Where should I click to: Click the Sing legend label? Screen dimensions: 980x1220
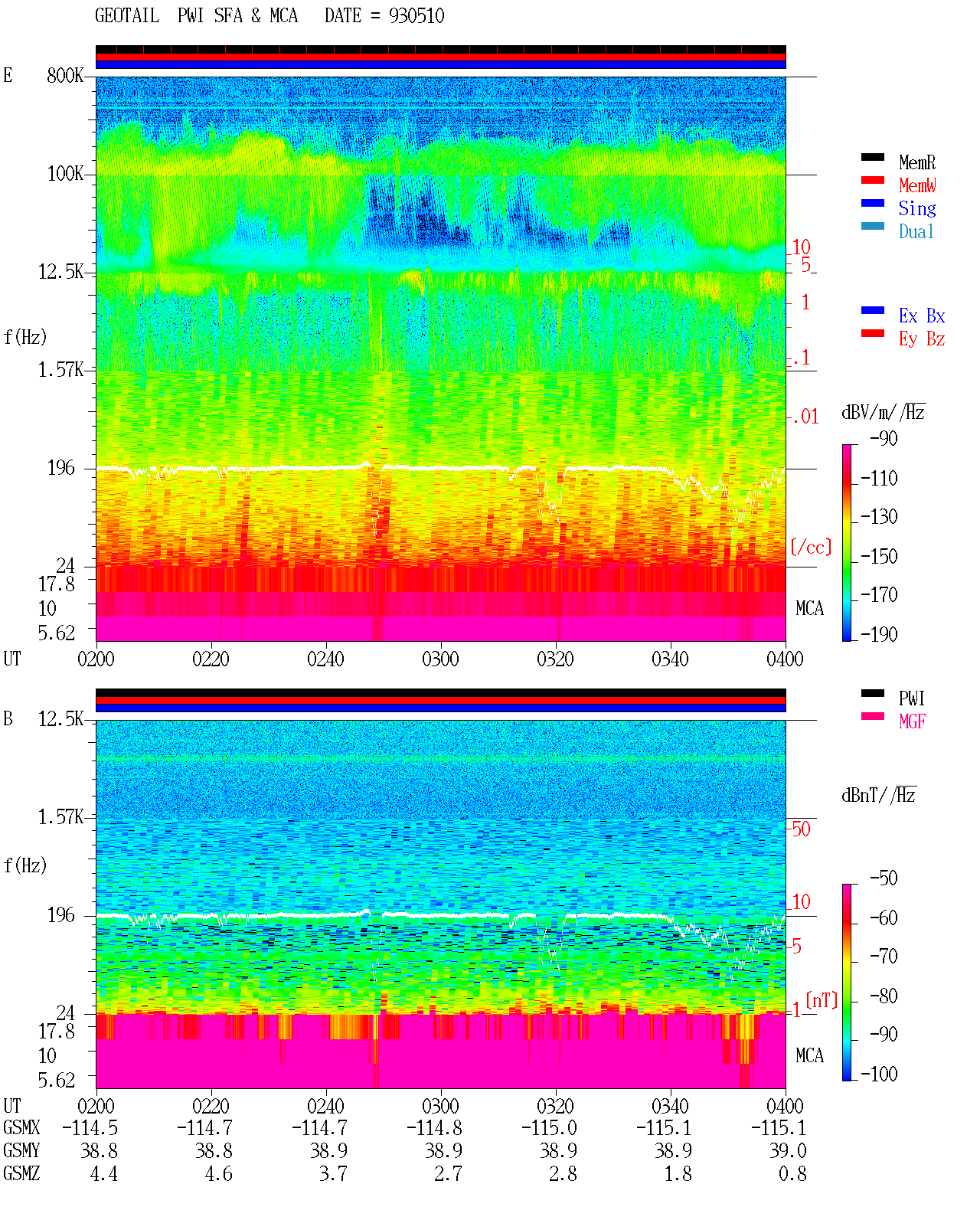click(917, 208)
